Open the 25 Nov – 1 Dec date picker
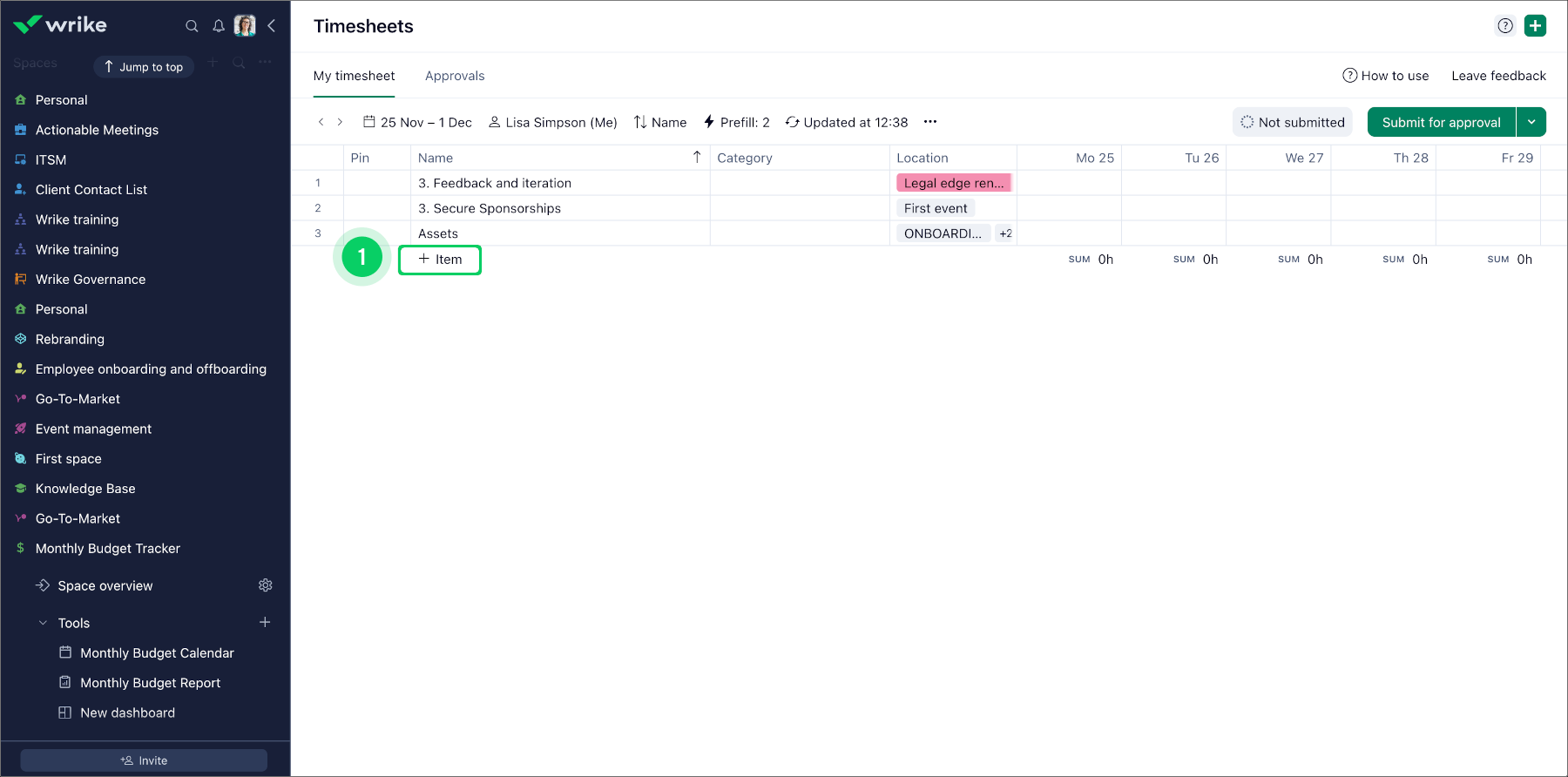Viewport: 1568px width, 777px height. [x=417, y=122]
